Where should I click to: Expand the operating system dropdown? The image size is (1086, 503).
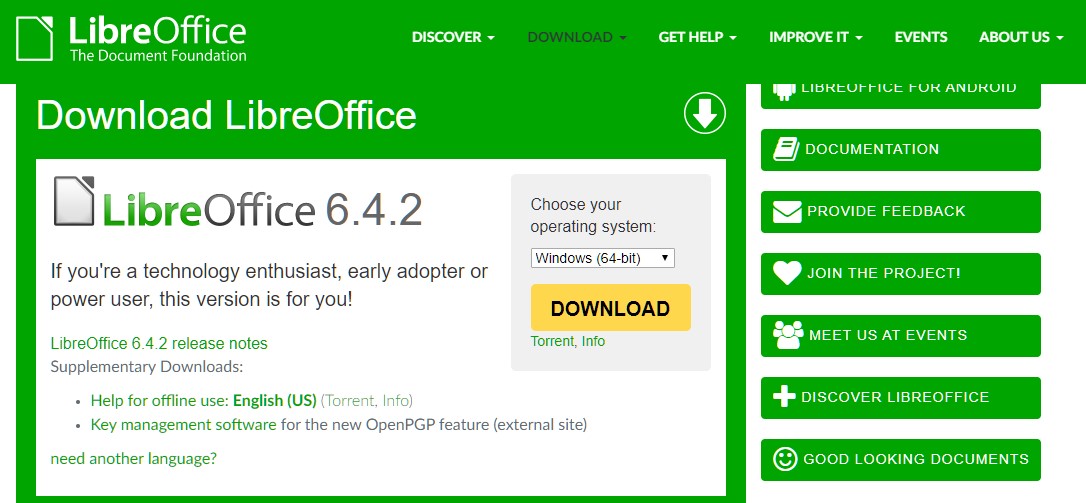tap(603, 258)
